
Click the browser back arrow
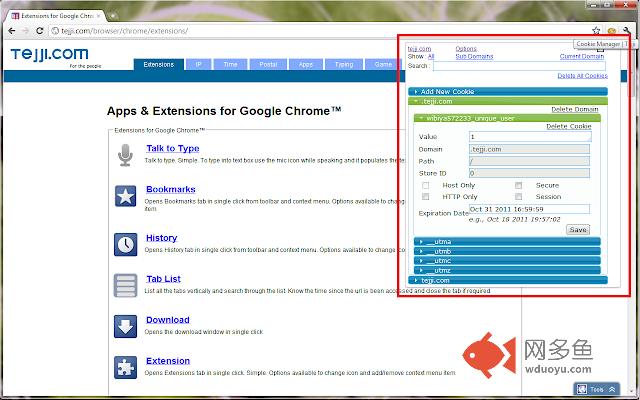click(12, 31)
